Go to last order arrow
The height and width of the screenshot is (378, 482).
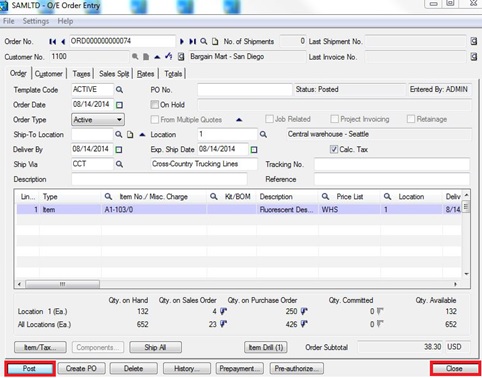point(192,42)
